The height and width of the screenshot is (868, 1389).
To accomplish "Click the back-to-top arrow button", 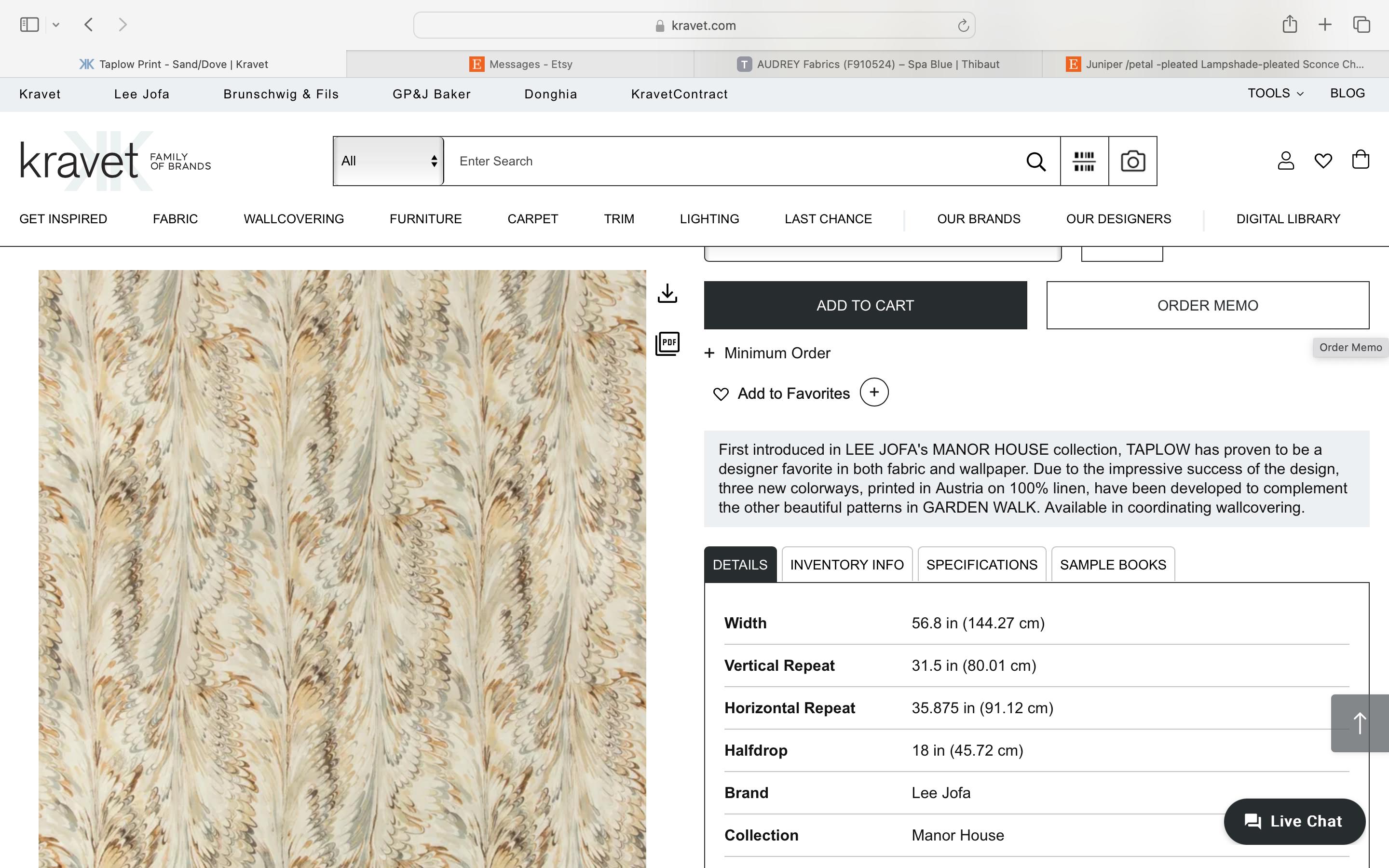I will tap(1360, 723).
